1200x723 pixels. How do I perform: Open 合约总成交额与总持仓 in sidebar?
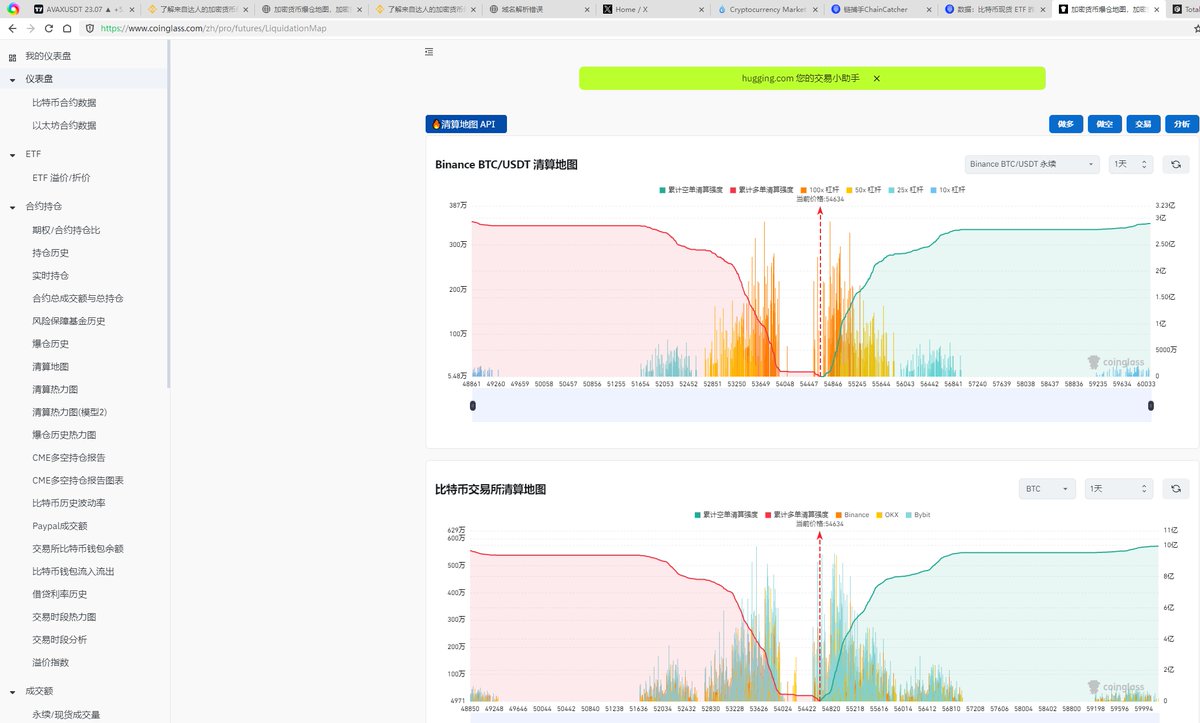(78, 298)
